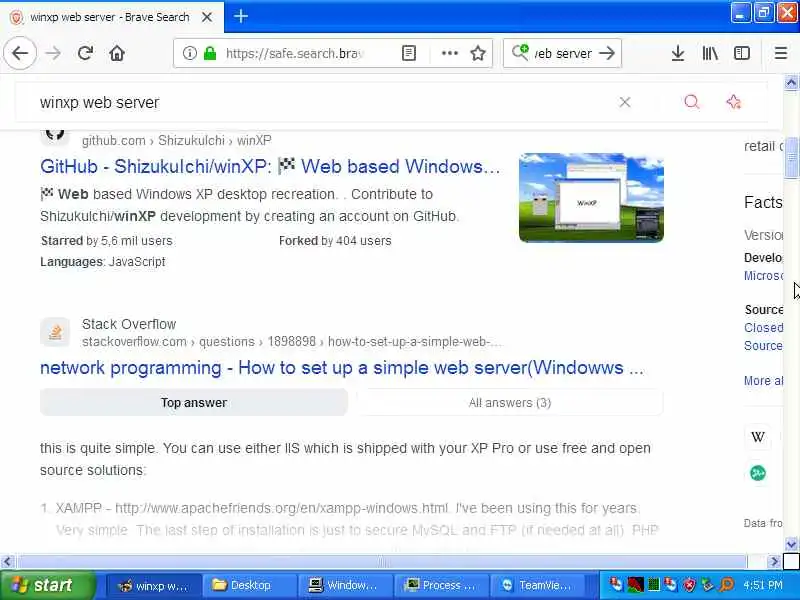Click the pink Brave search magnifier button

pyautogui.click(x=691, y=102)
